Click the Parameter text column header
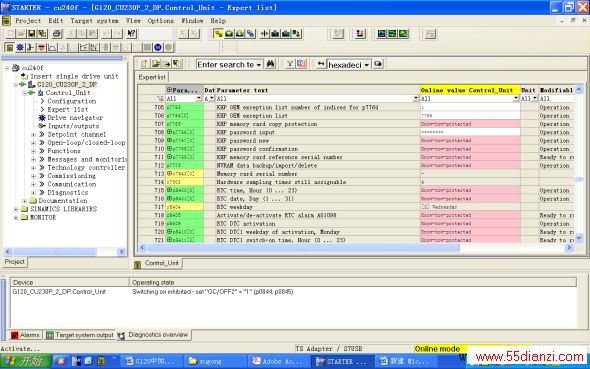Screen dimensions: 590x369 point(318,90)
